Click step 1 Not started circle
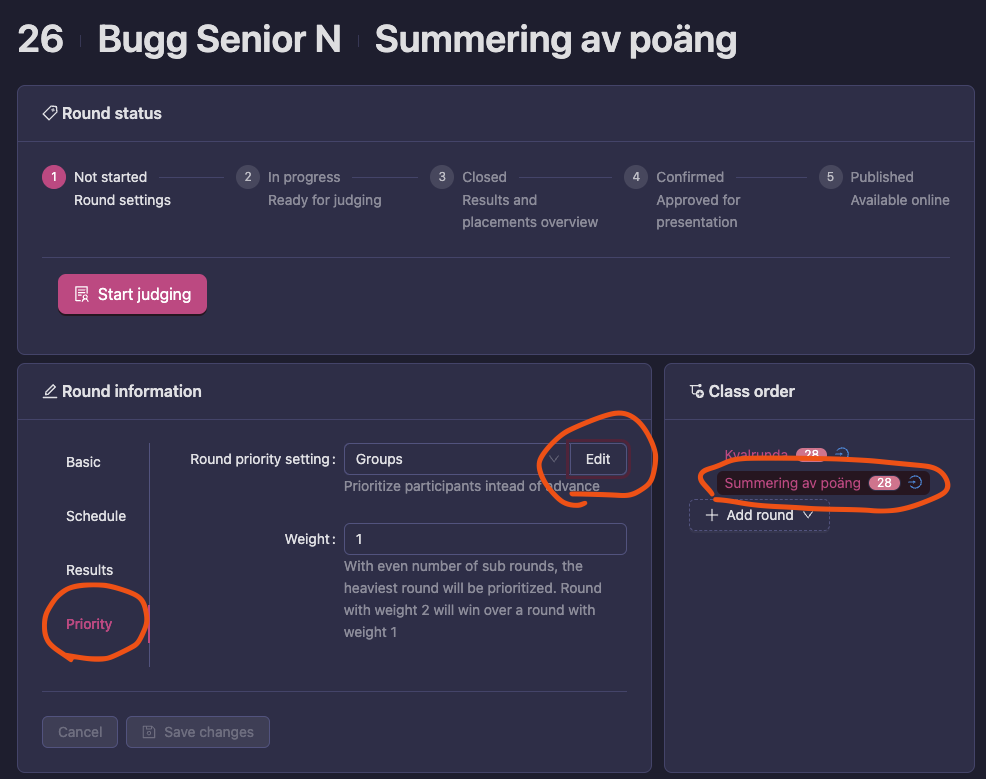The height and width of the screenshot is (779, 986). pyautogui.click(x=53, y=177)
